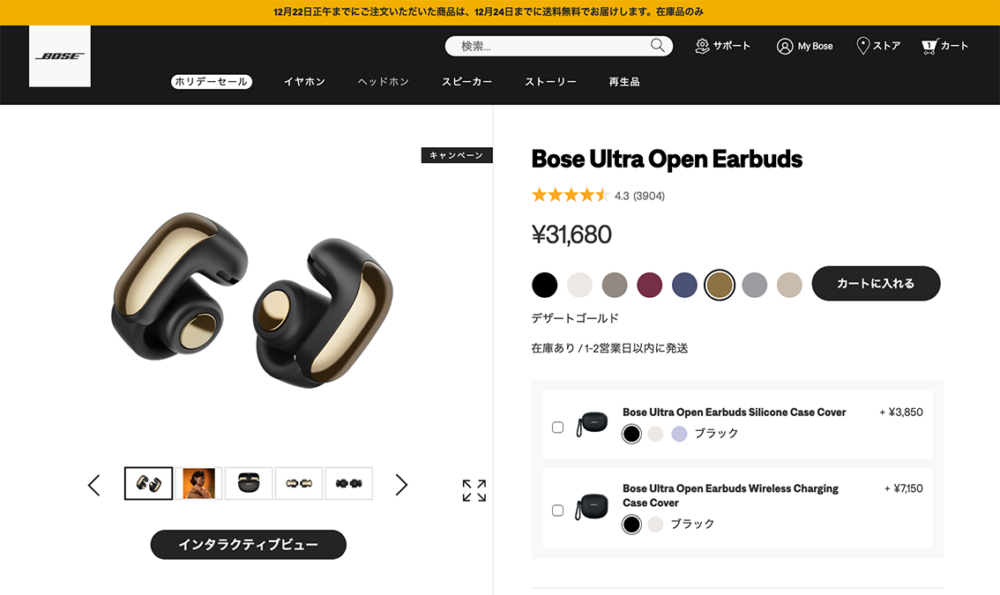The height and width of the screenshot is (595, 1000).
Task: Open the ホリデーセール tab
Action: tap(211, 82)
